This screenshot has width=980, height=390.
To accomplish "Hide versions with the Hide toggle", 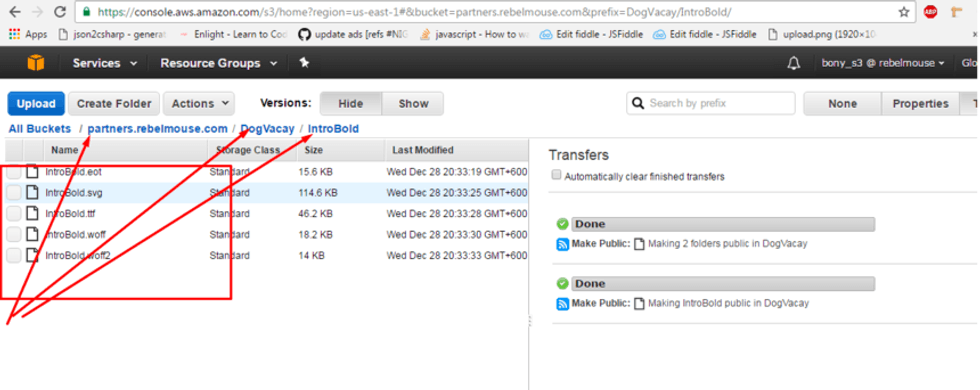I will [351, 104].
